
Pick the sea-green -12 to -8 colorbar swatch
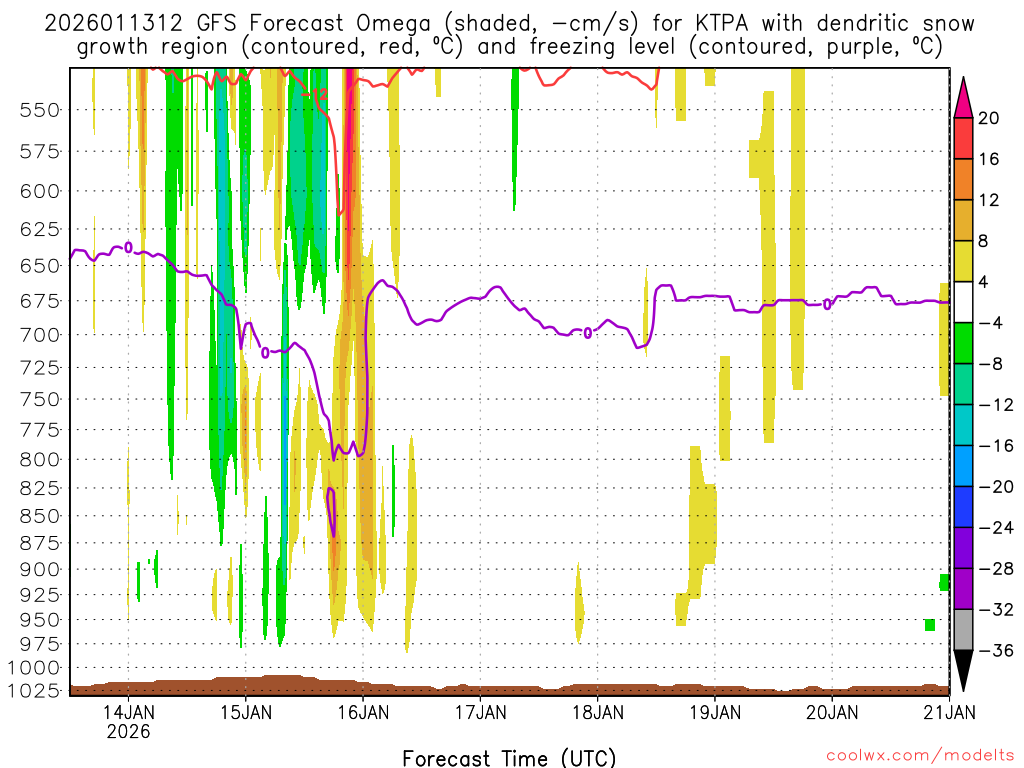coord(963,384)
